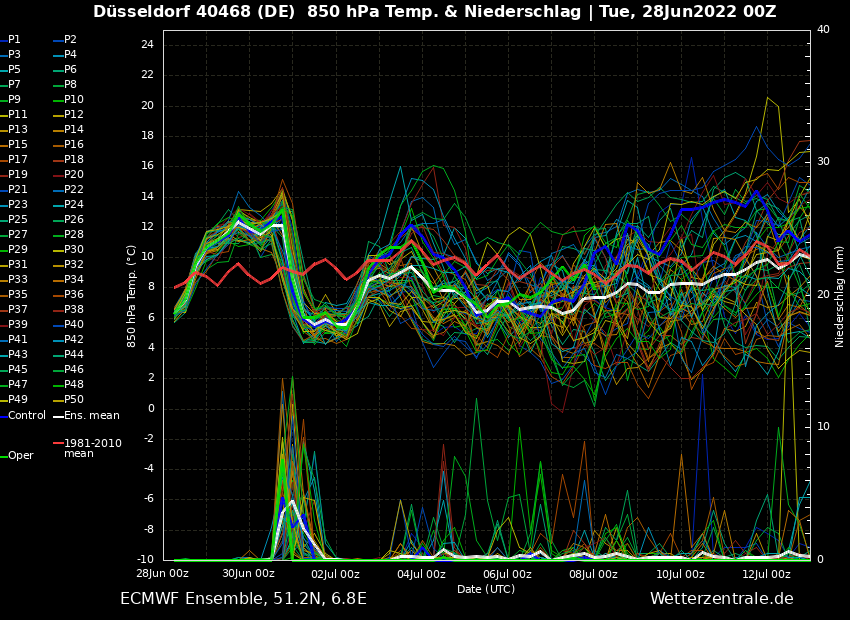
Task: Click the P1 legend entry
Action: 14,40
